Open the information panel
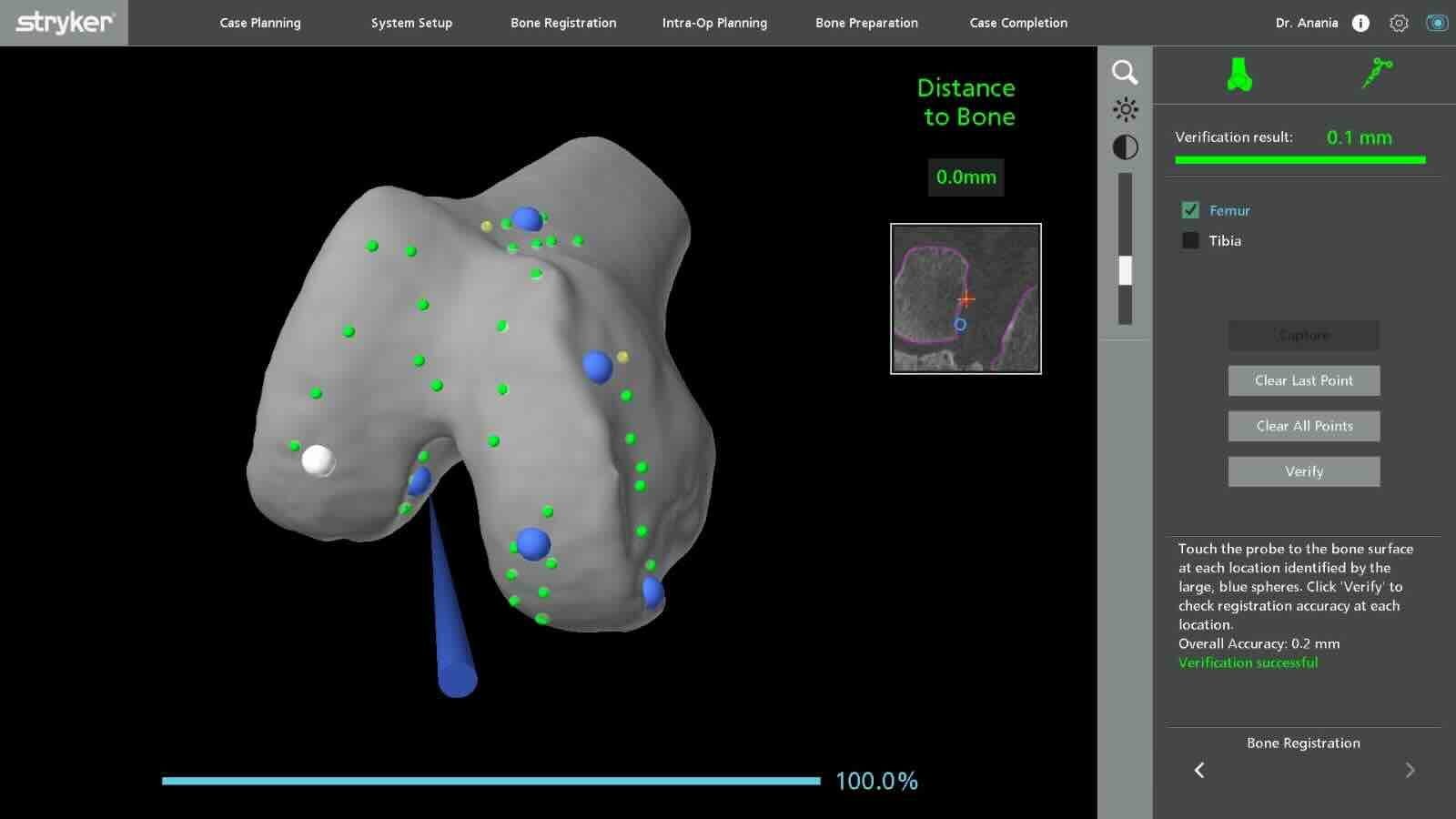This screenshot has height=819, width=1456. click(x=1361, y=23)
